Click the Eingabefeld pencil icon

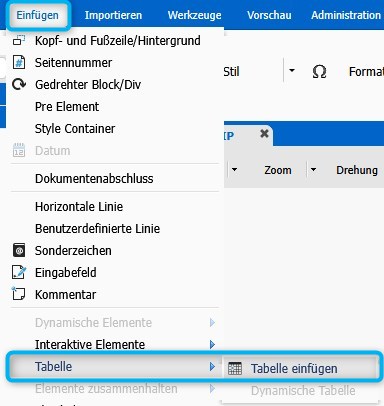(19, 272)
